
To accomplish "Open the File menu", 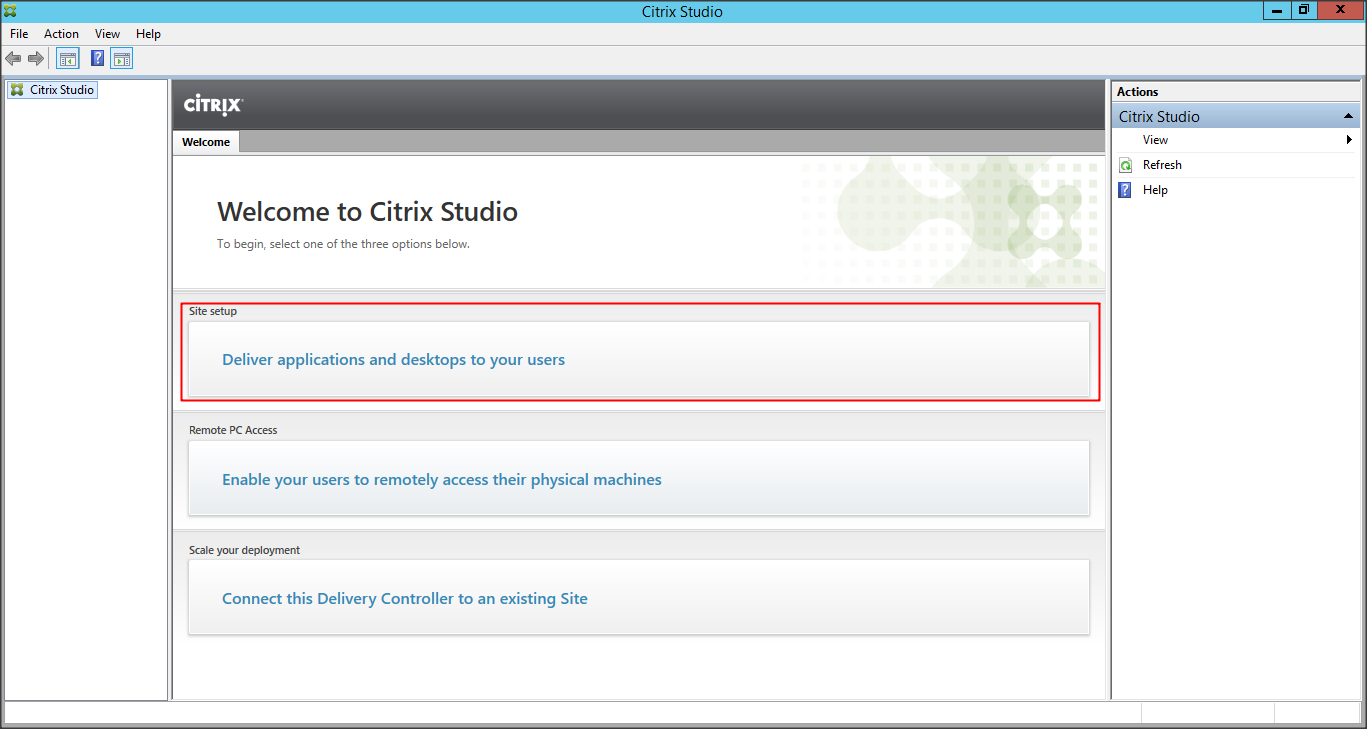I will [x=19, y=34].
